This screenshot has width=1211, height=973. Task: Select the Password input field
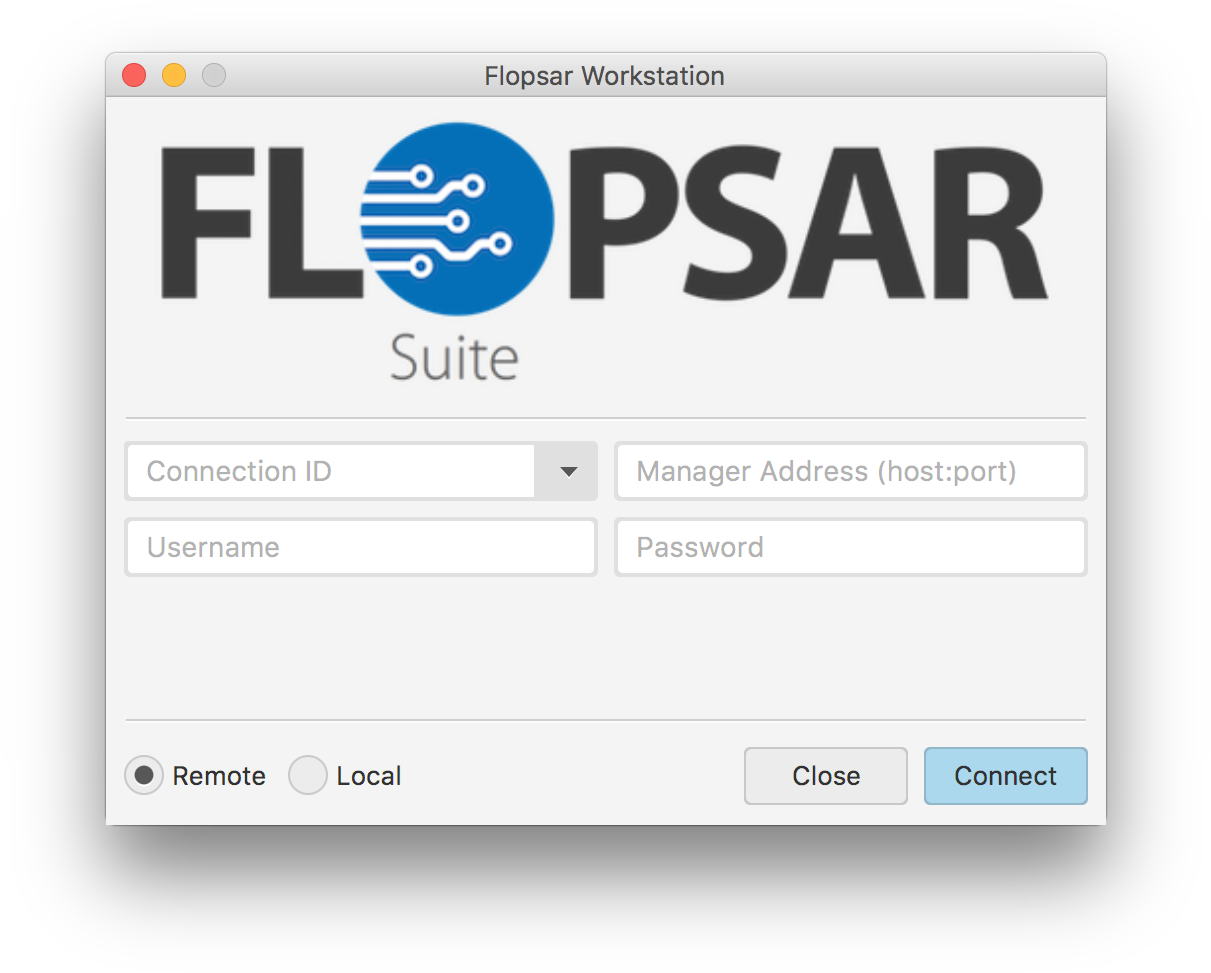[x=850, y=547]
